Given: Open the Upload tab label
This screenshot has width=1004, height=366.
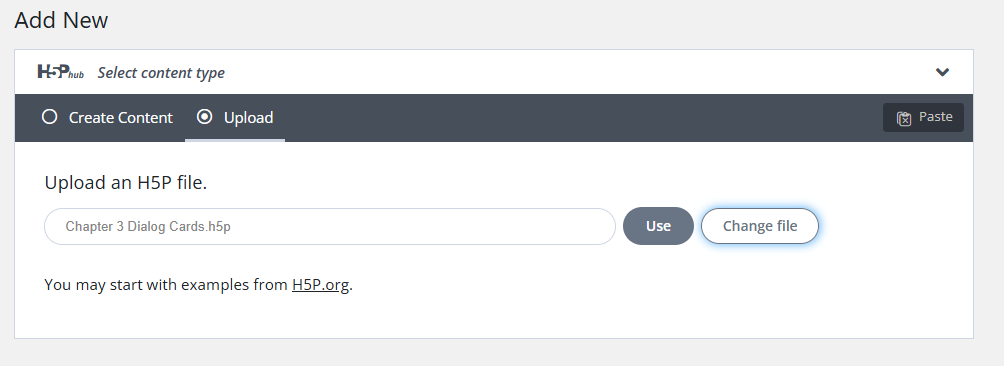Looking at the screenshot, I should point(248,118).
